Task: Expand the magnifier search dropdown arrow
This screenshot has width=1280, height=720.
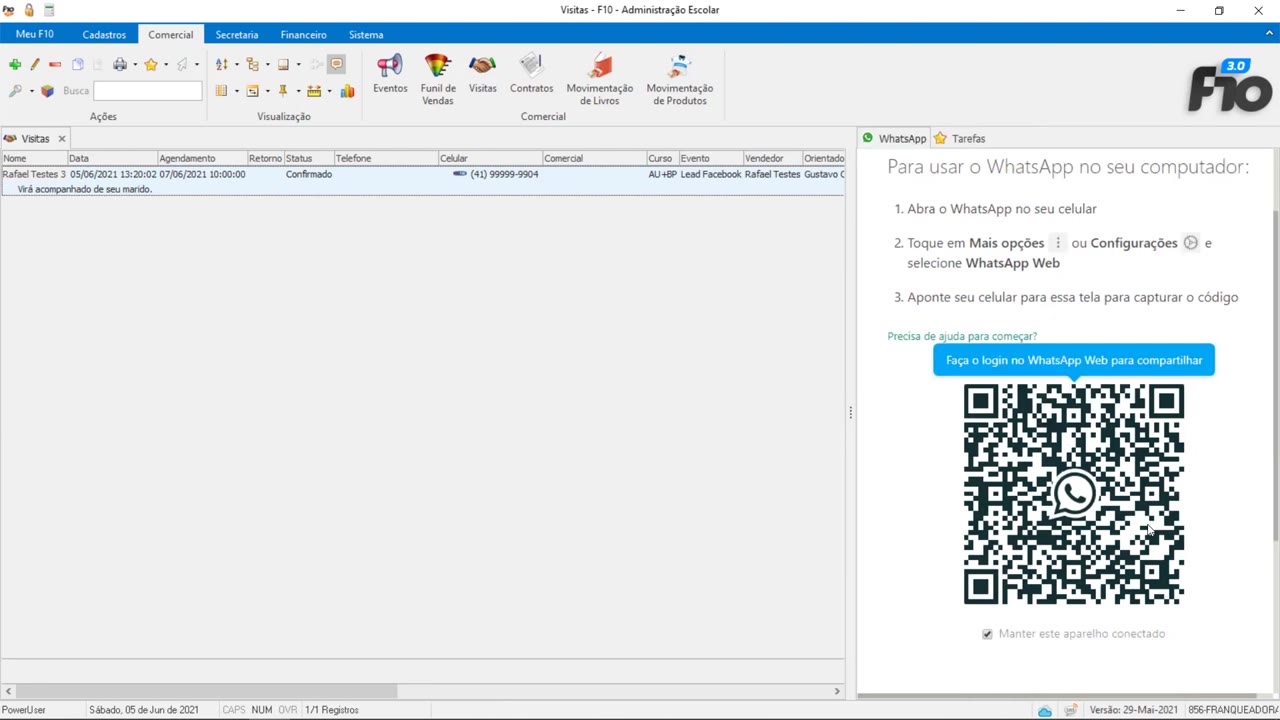Action: pyautogui.click(x=32, y=91)
